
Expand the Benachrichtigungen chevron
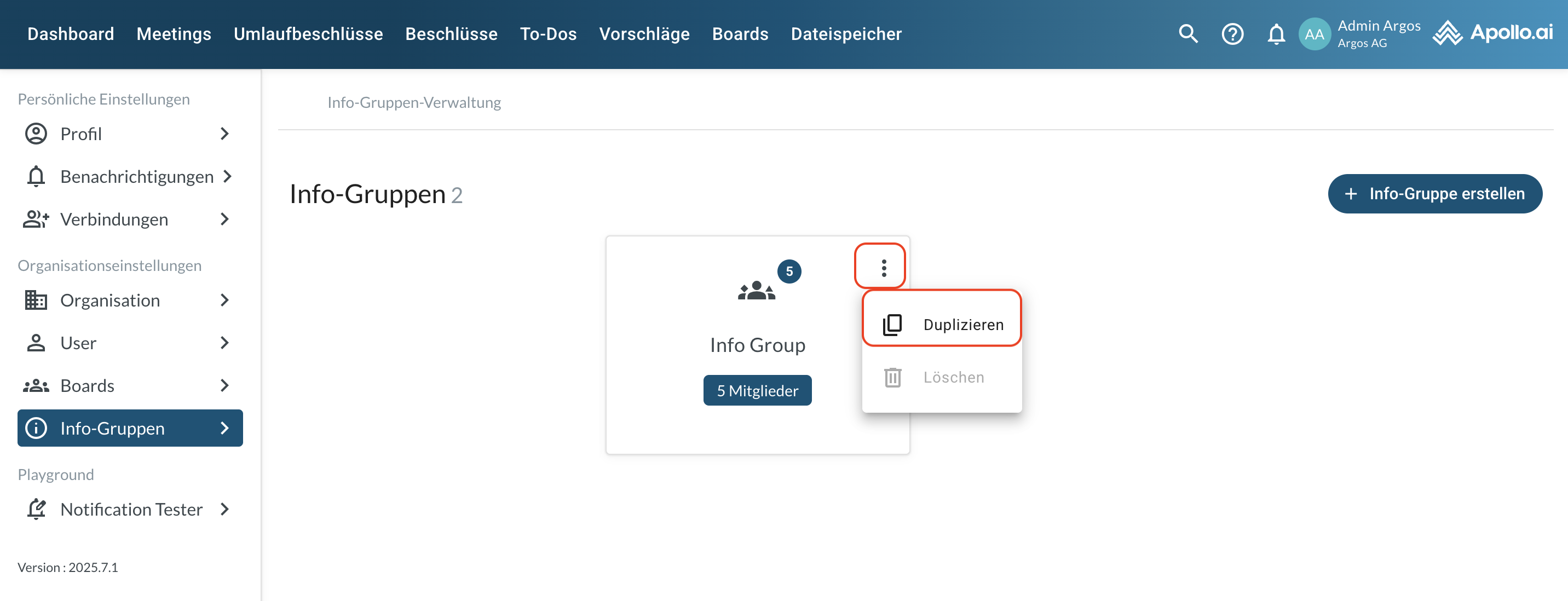[x=228, y=176]
